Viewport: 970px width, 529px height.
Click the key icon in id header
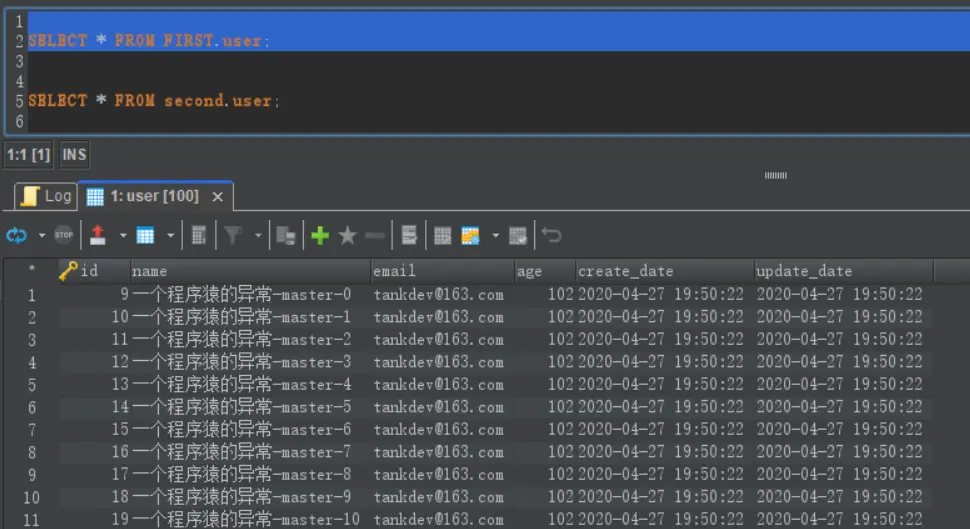[68, 270]
